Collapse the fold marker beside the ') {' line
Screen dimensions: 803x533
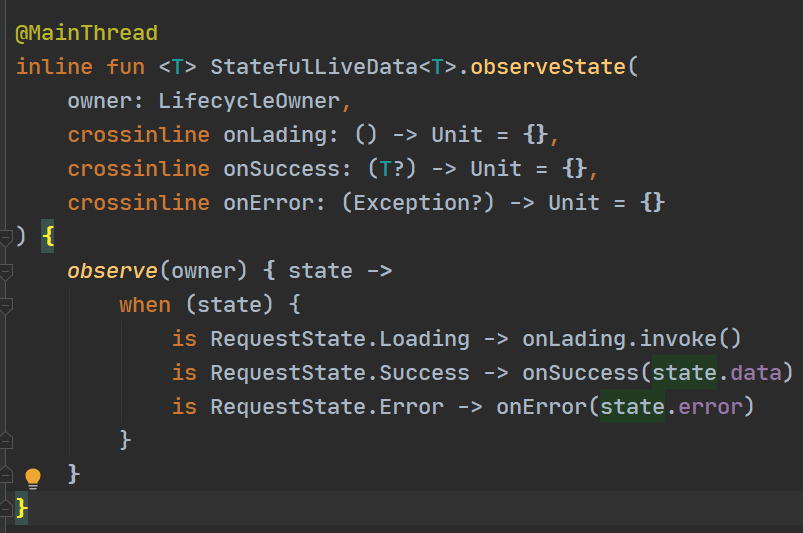(x=6, y=238)
